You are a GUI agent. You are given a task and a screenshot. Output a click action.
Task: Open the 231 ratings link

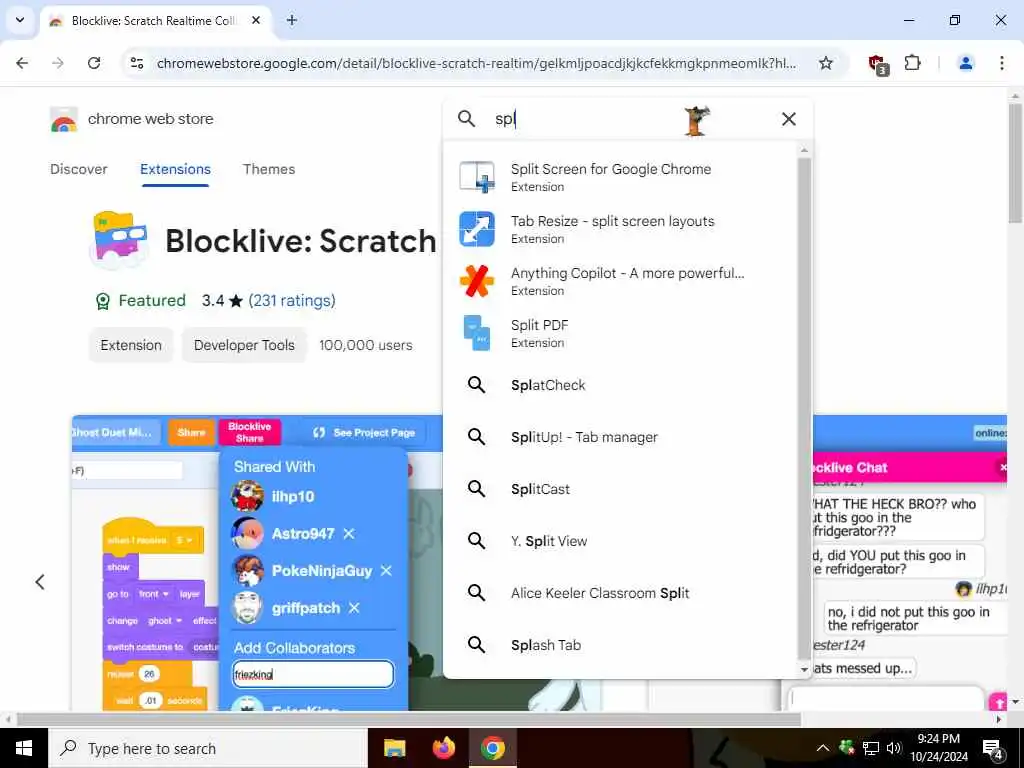[292, 300]
